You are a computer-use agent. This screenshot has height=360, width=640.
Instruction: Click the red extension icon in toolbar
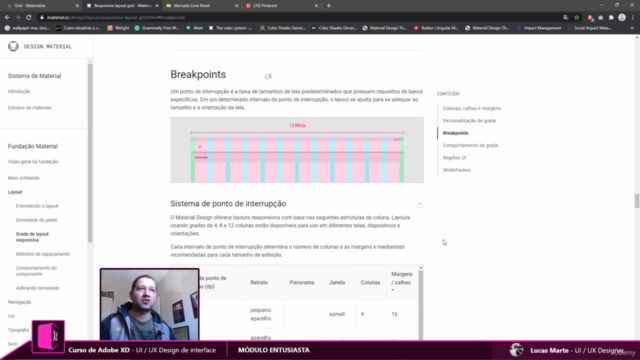pyautogui.click(x=590, y=18)
